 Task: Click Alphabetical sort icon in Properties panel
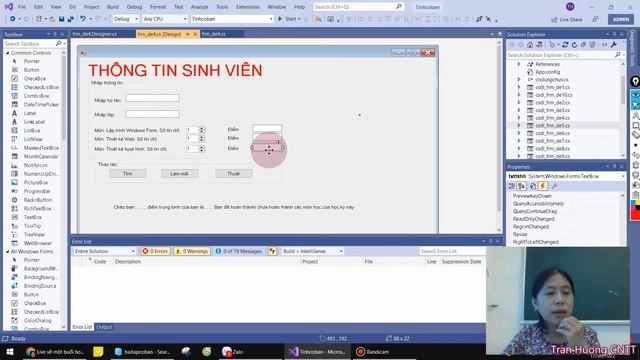pos(522,186)
